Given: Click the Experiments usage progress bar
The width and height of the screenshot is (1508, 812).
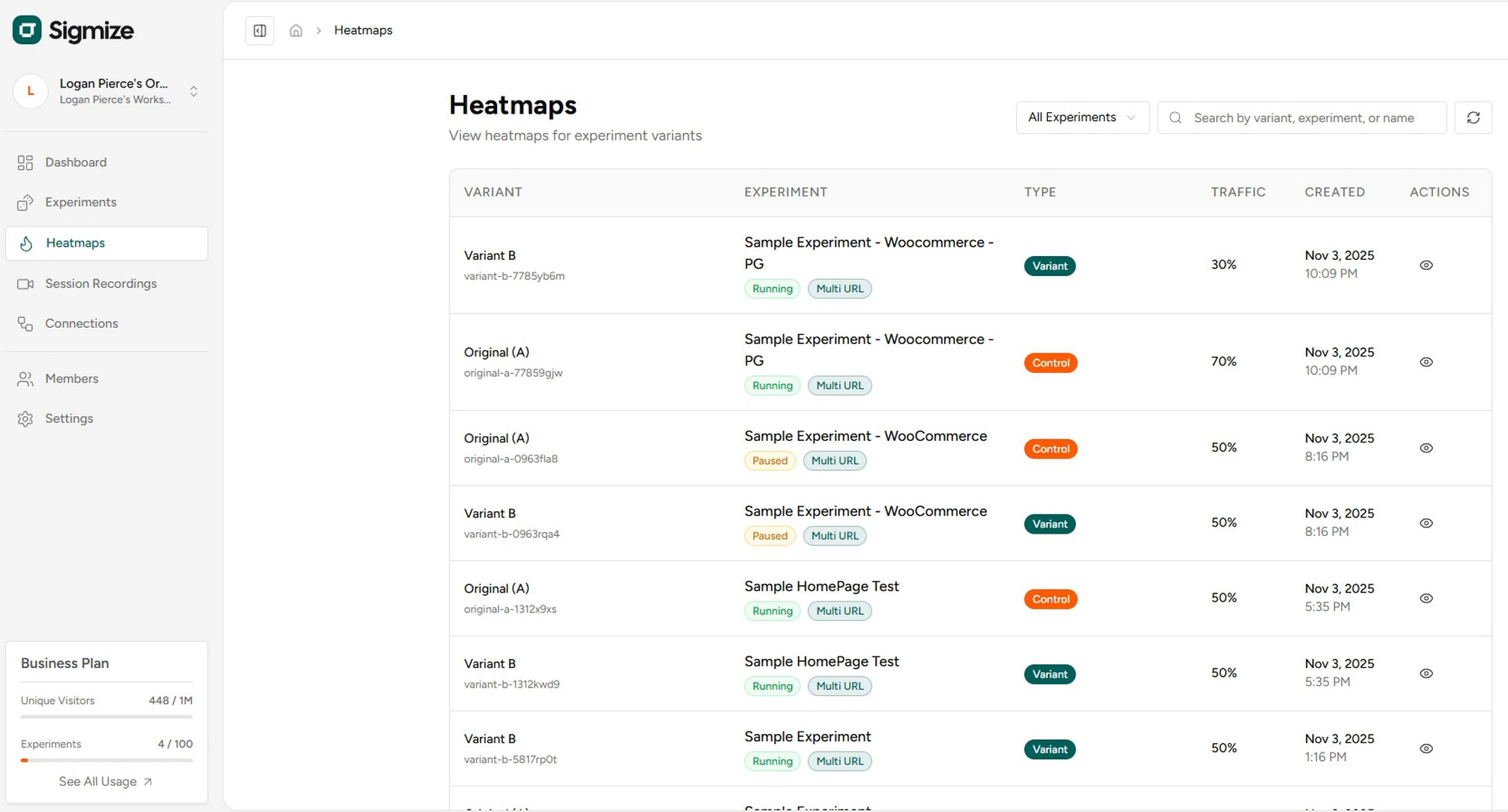Looking at the screenshot, I should click(105, 760).
